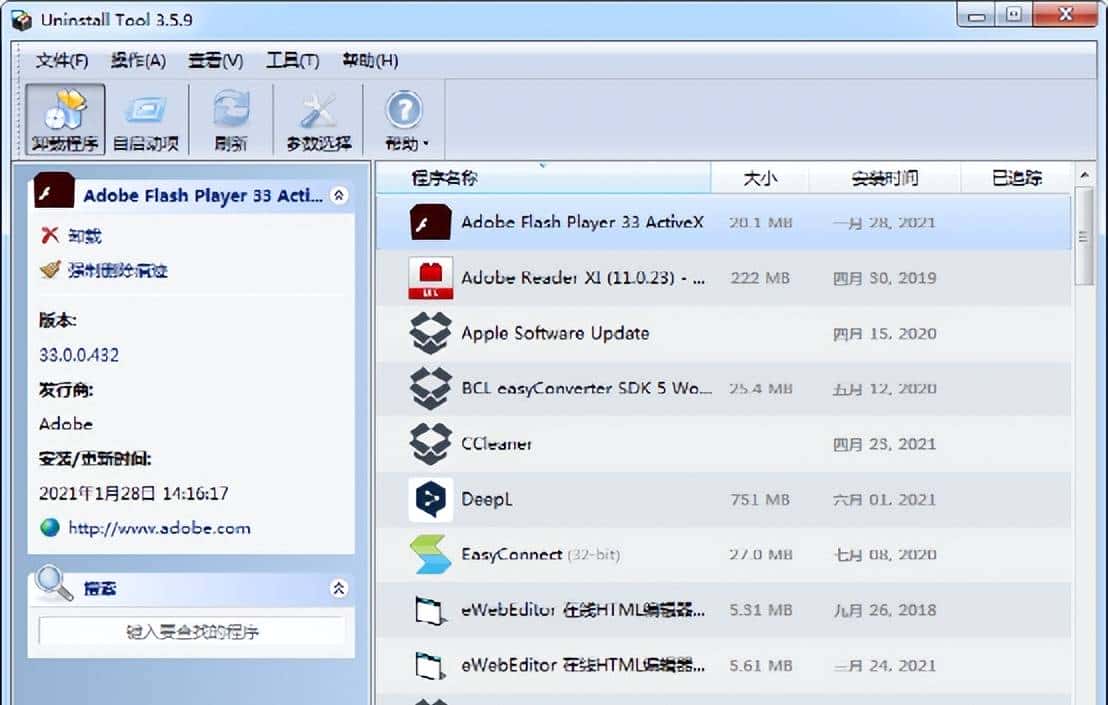Select the DeepL program icon
1108x705 pixels.
click(430, 498)
